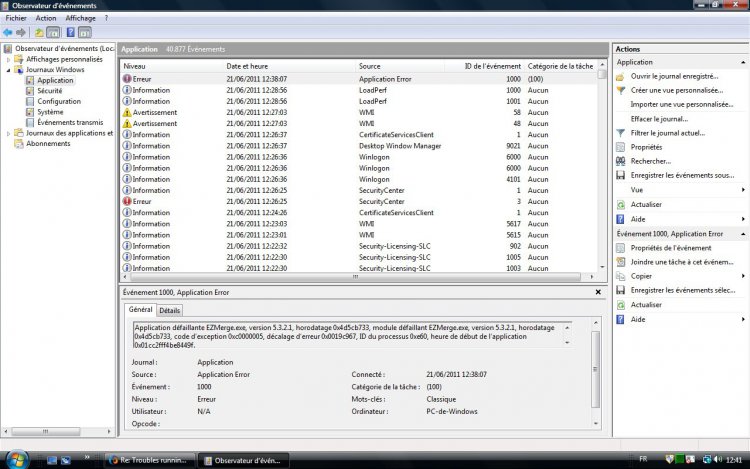Switch to the Général tab
The width and height of the screenshot is (750, 469).
(x=140, y=309)
